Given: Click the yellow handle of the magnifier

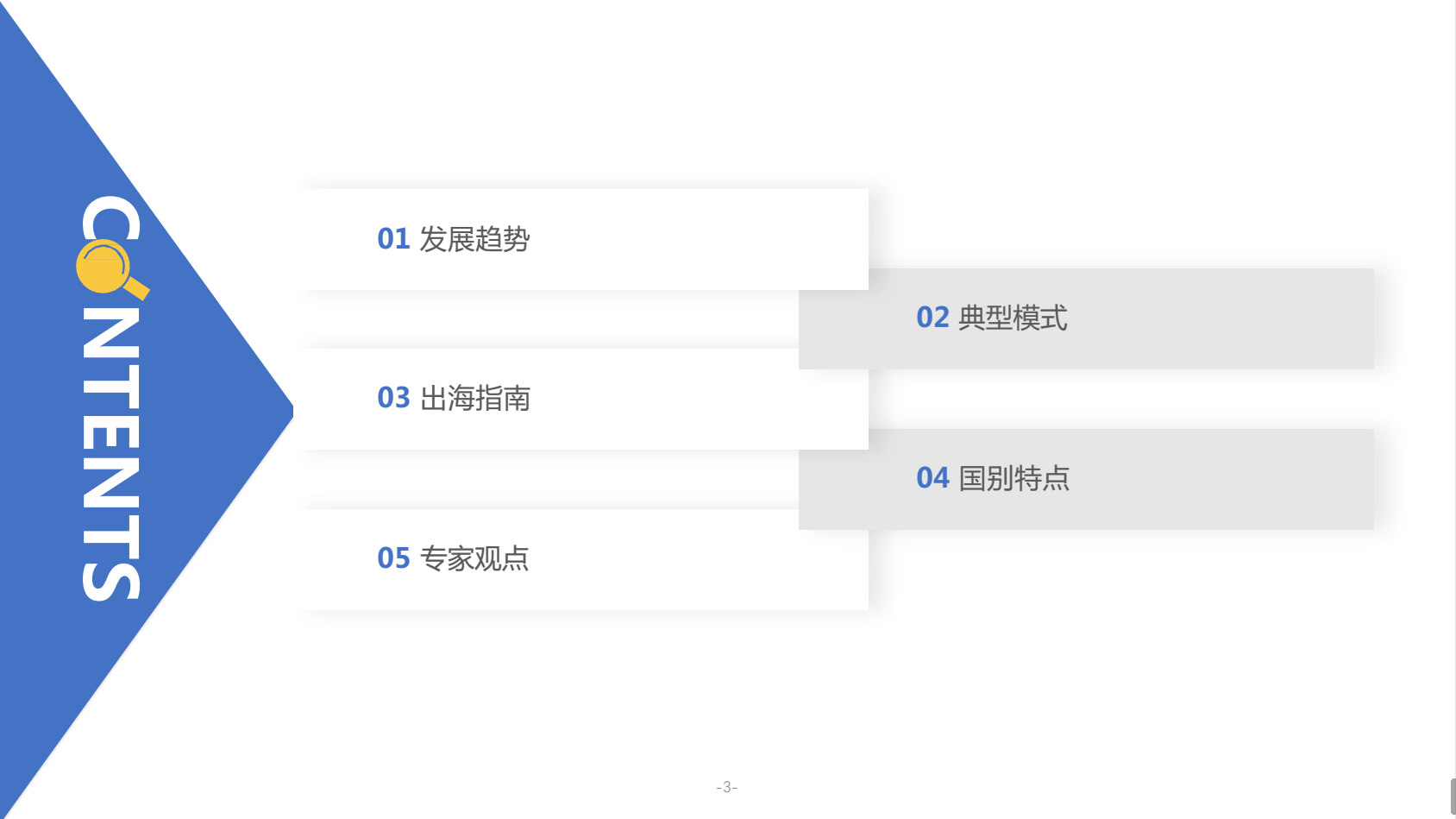Looking at the screenshot, I should pyautogui.click(x=136, y=287).
